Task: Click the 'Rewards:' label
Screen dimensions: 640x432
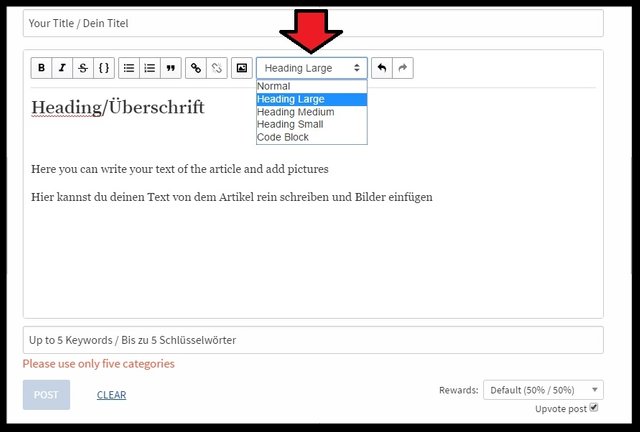Action: [x=458, y=390]
